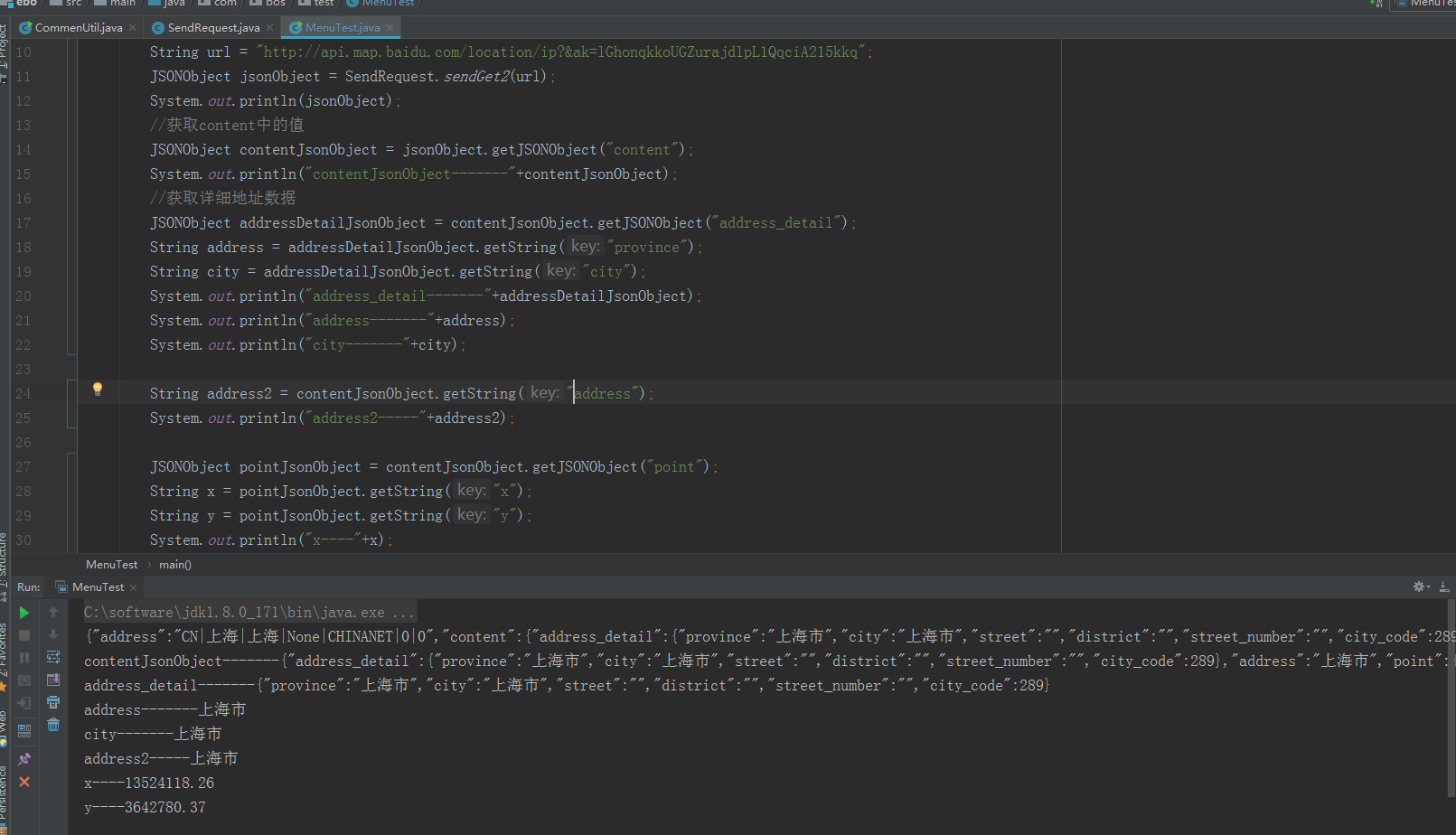Click 'bos' package in navigation bar

coord(268,4)
